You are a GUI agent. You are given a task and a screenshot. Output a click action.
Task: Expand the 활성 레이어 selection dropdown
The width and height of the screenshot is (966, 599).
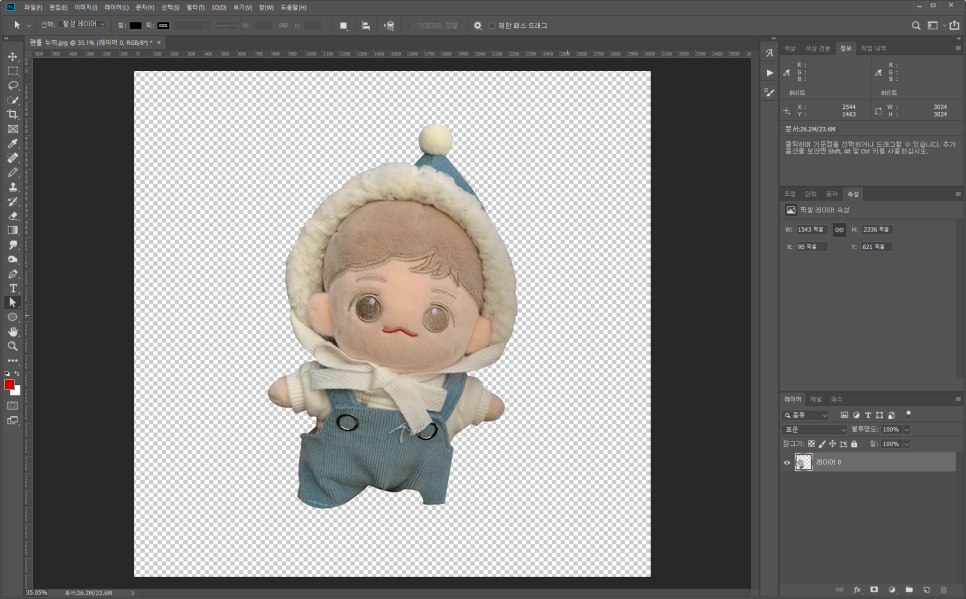[83, 25]
